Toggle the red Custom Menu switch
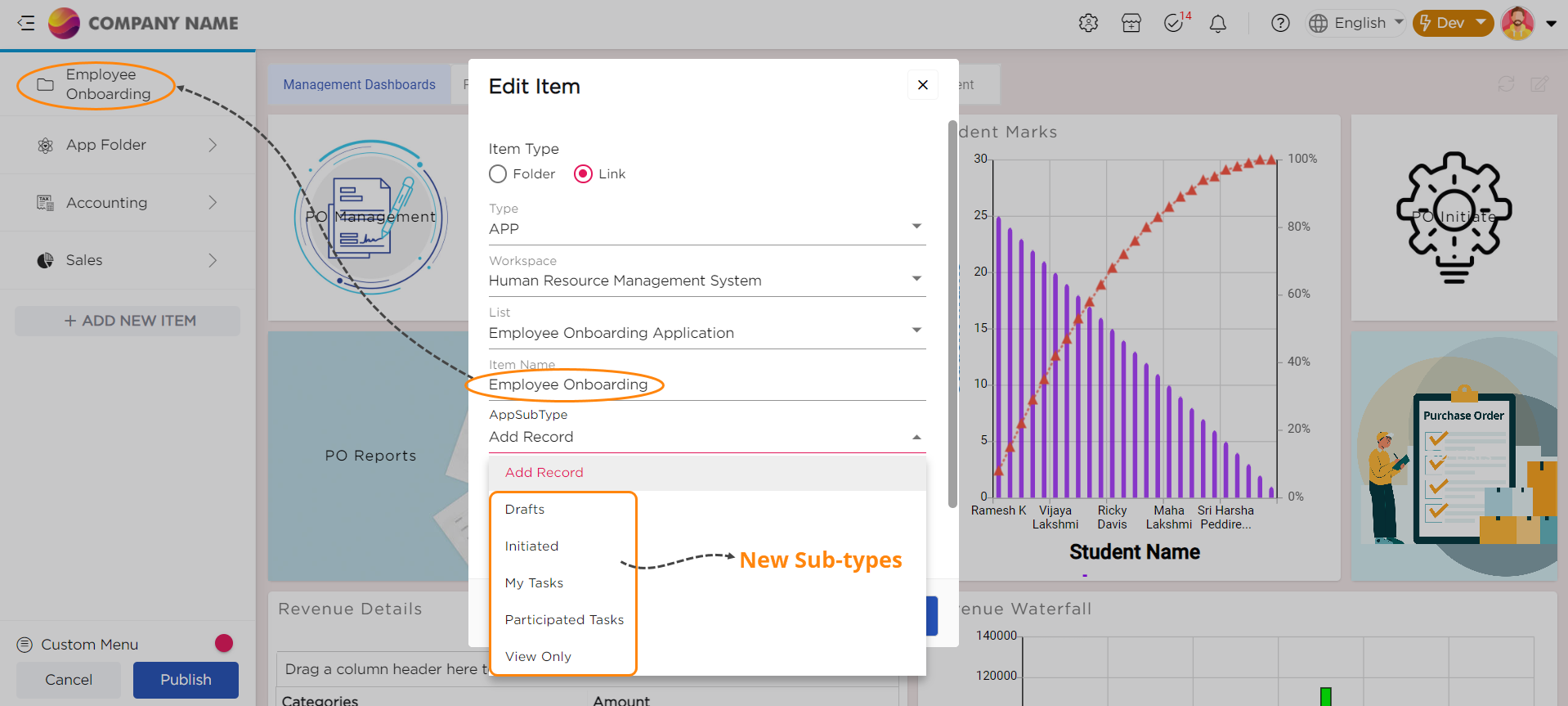The image size is (1568, 706). click(x=223, y=644)
